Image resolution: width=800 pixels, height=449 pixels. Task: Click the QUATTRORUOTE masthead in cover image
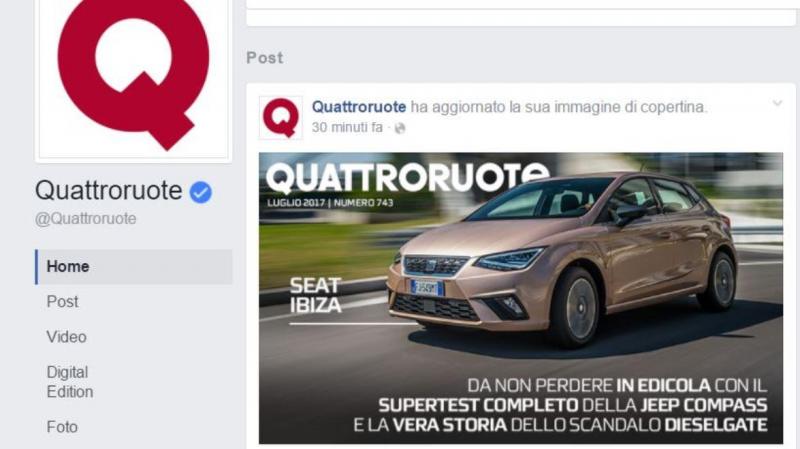tap(407, 178)
